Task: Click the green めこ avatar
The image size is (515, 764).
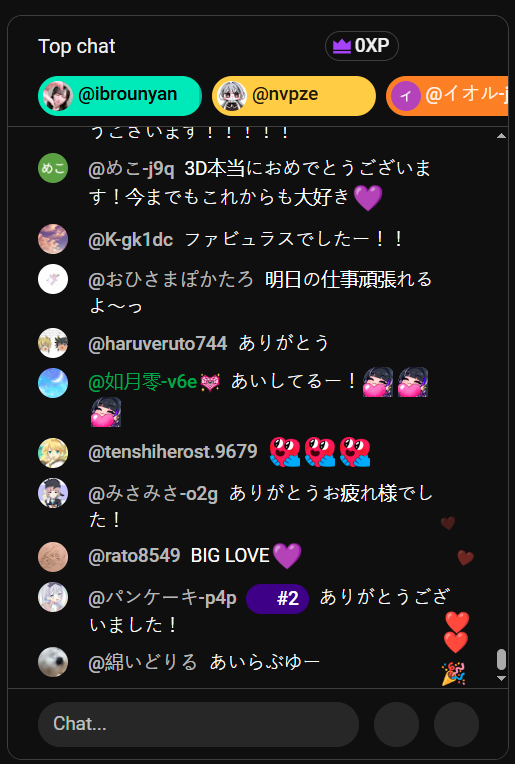Action: tap(53, 168)
